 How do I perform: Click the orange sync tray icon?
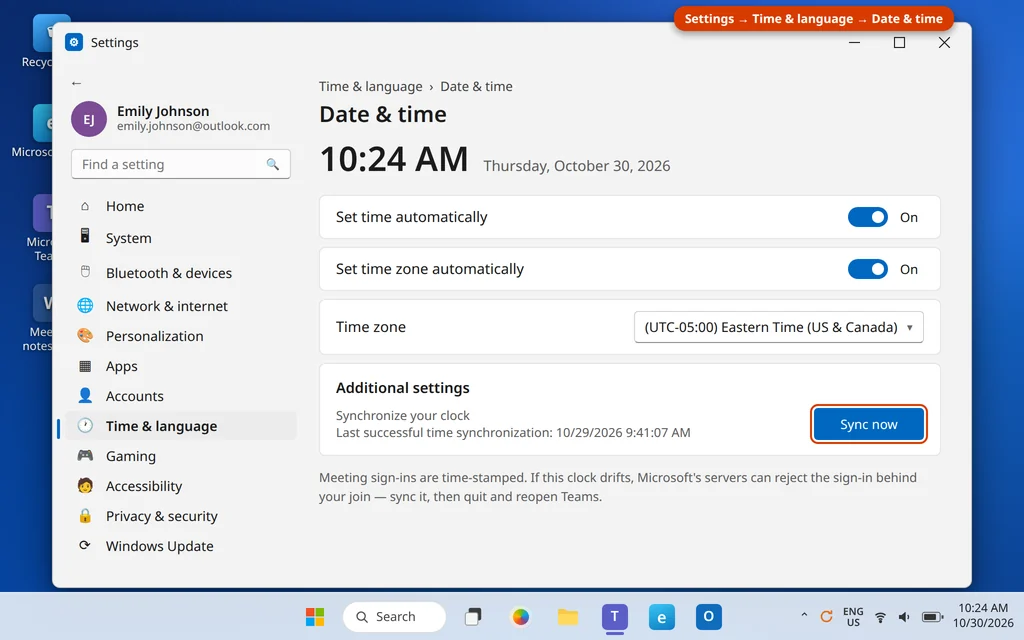tap(826, 616)
